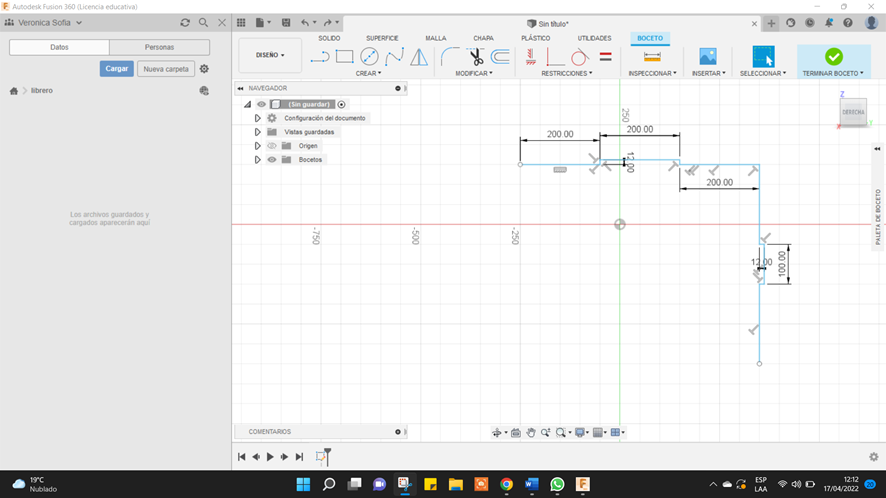Open the INSPECCIONAR dropdown menu
The image size is (886, 498).
(x=652, y=73)
